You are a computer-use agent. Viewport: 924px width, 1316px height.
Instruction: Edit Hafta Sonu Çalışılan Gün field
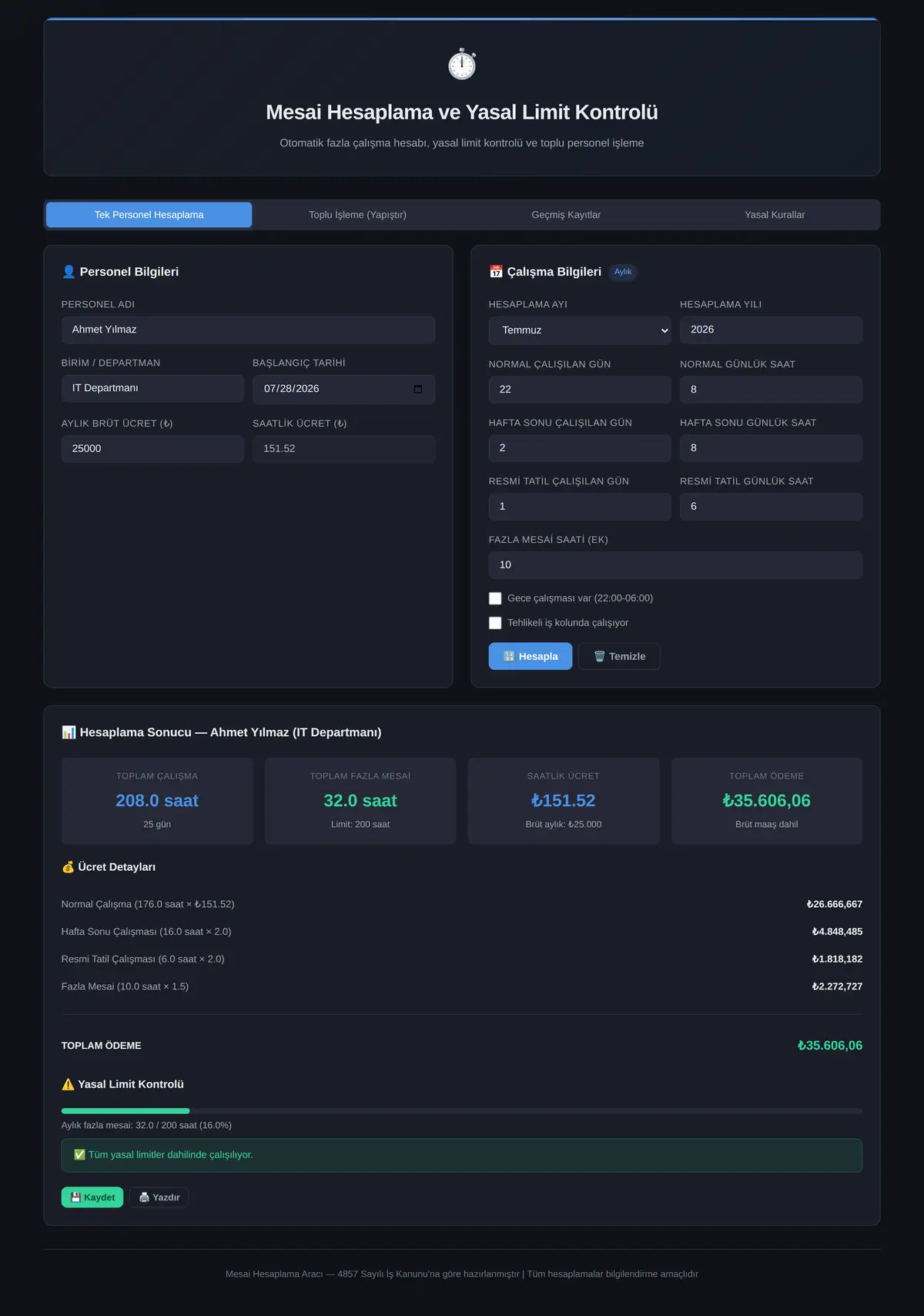tap(580, 448)
